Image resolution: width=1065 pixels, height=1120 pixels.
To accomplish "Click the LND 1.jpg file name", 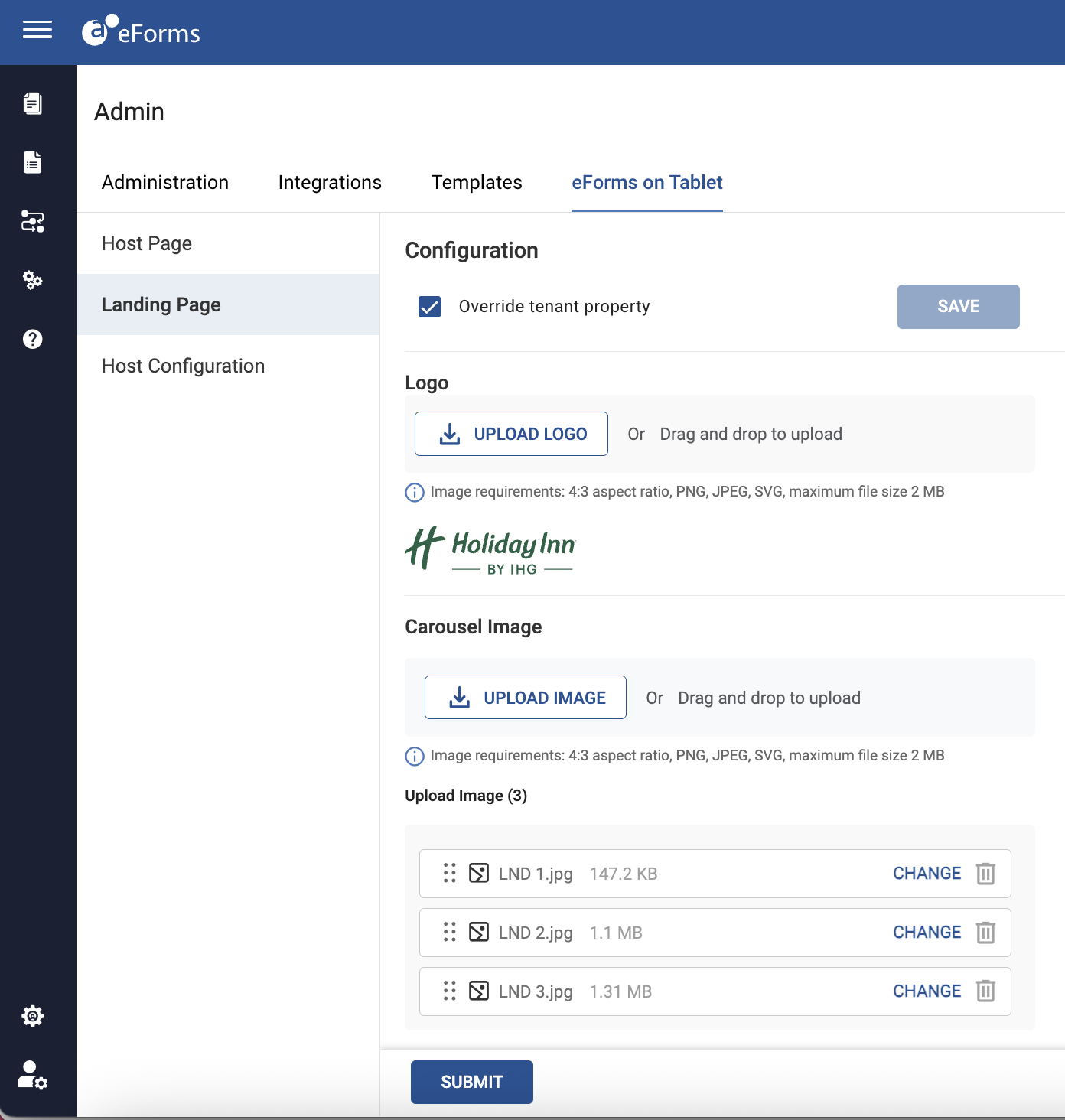I will (x=536, y=874).
